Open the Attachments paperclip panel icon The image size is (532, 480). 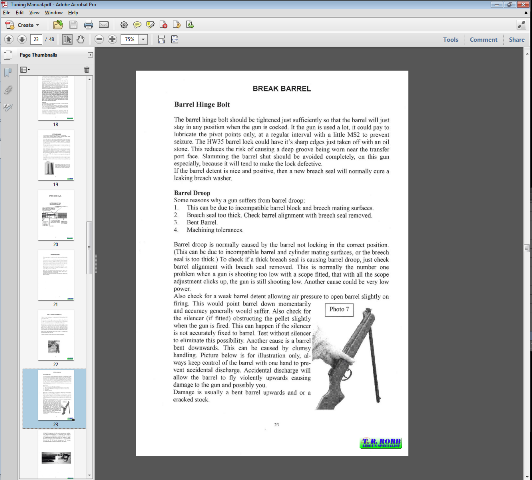(8, 90)
